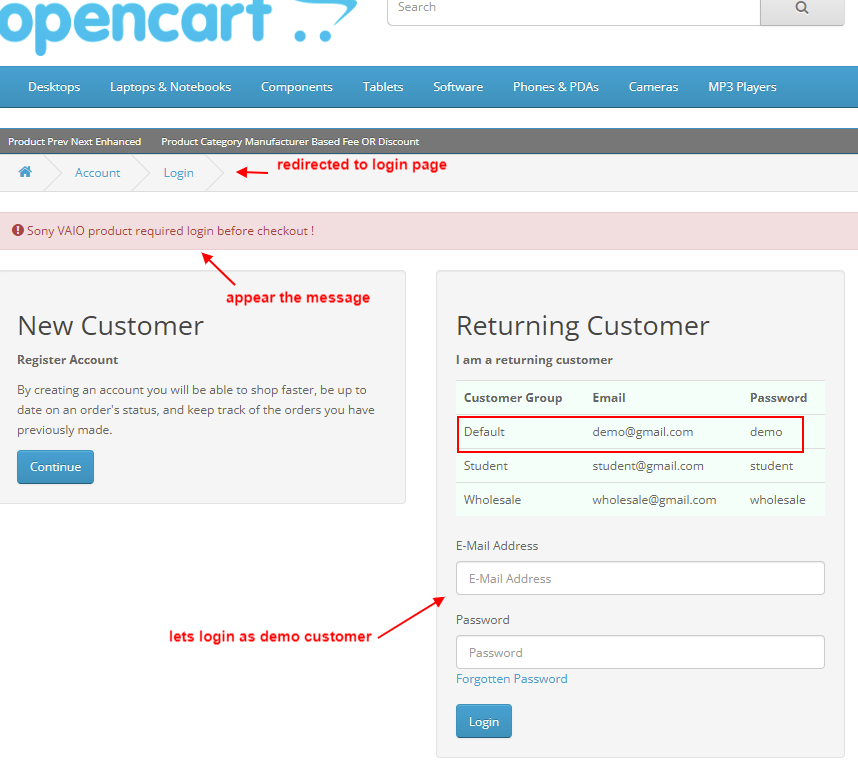
Task: Open the MP3 Players menu
Action: pyautogui.click(x=743, y=87)
